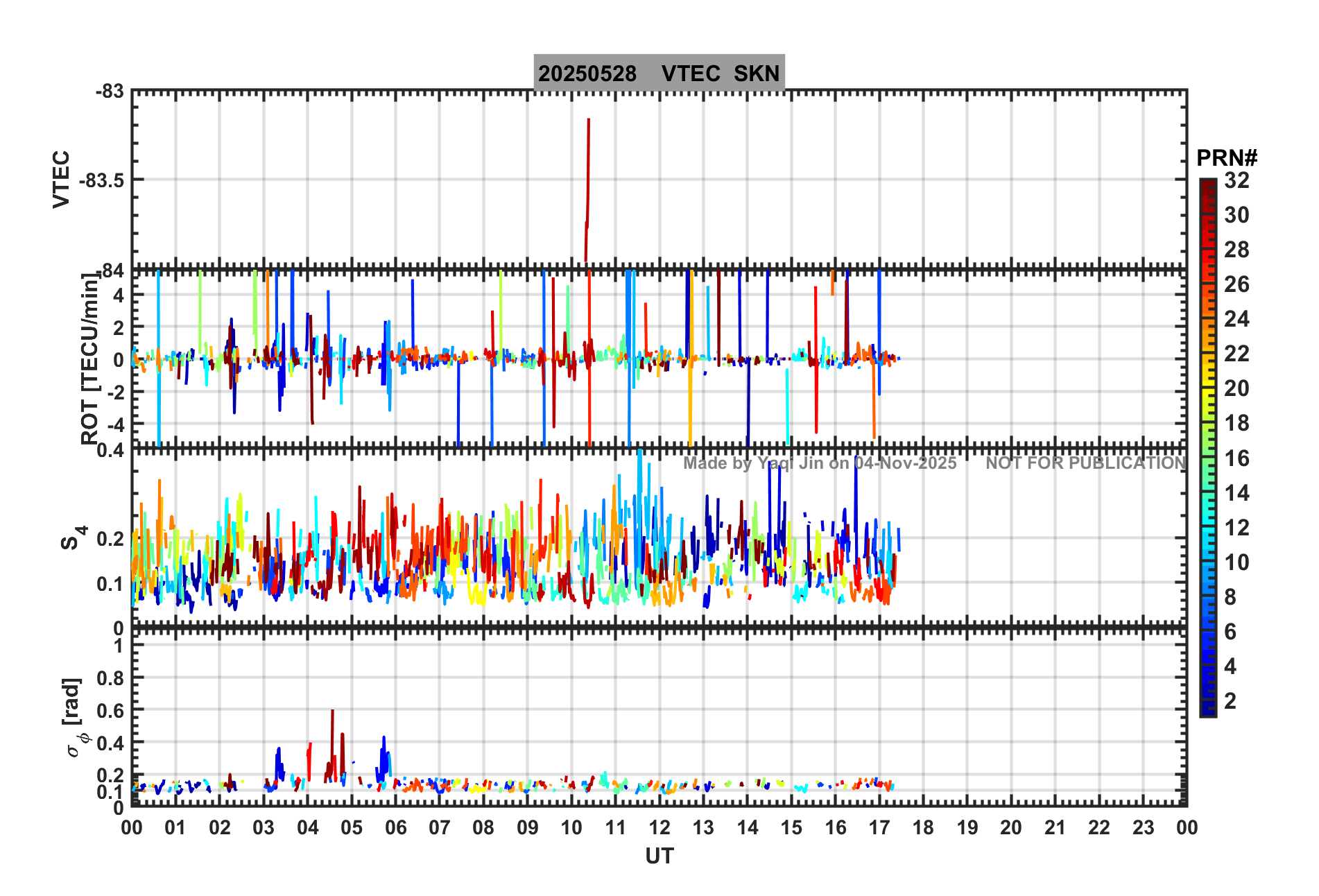Select the ROT [TECU/min] axis label
The image size is (1319, 896).
pos(89,358)
